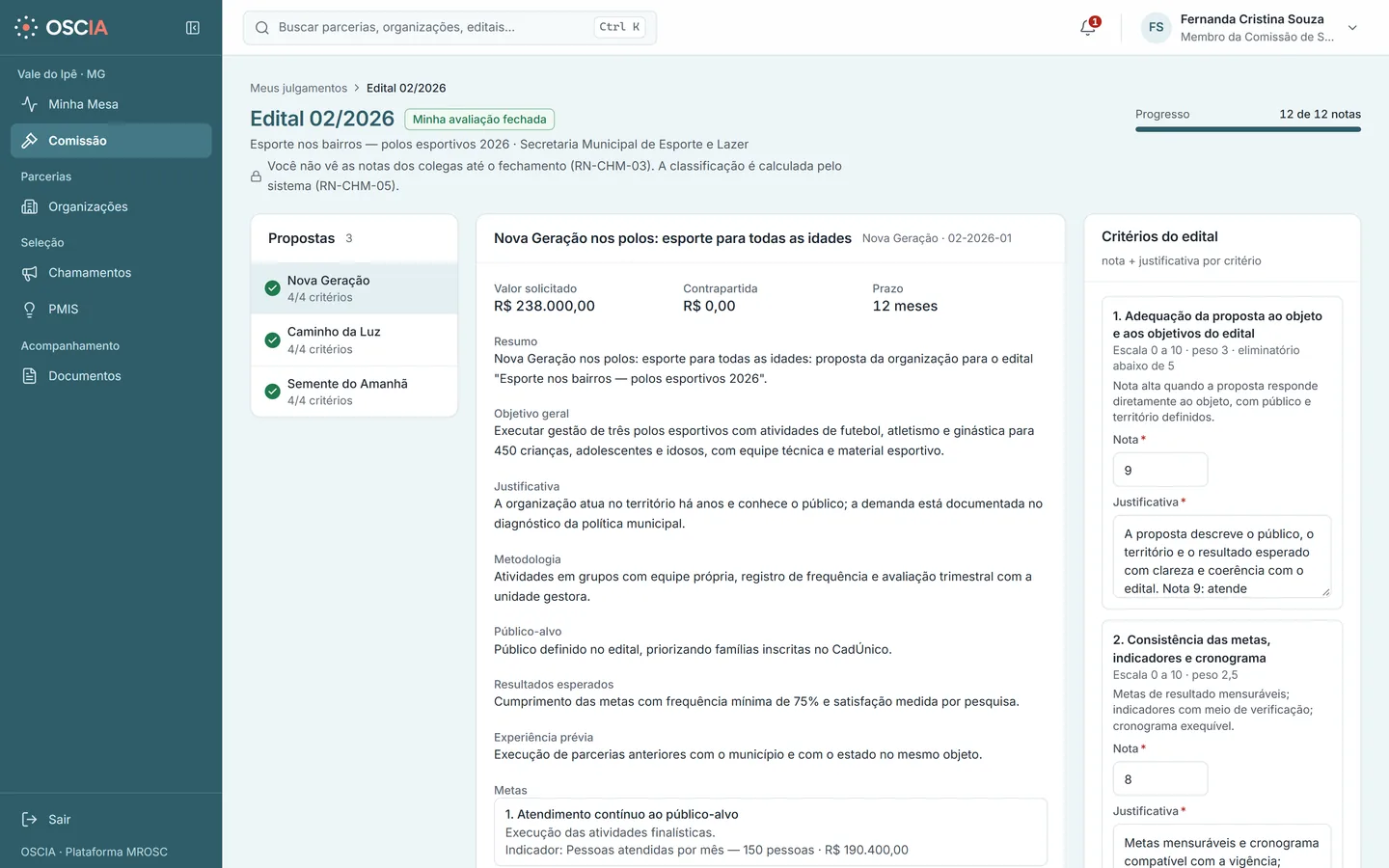Select the Comissão gavel icon
Viewport: 1389px width, 868px height.
[30, 141]
